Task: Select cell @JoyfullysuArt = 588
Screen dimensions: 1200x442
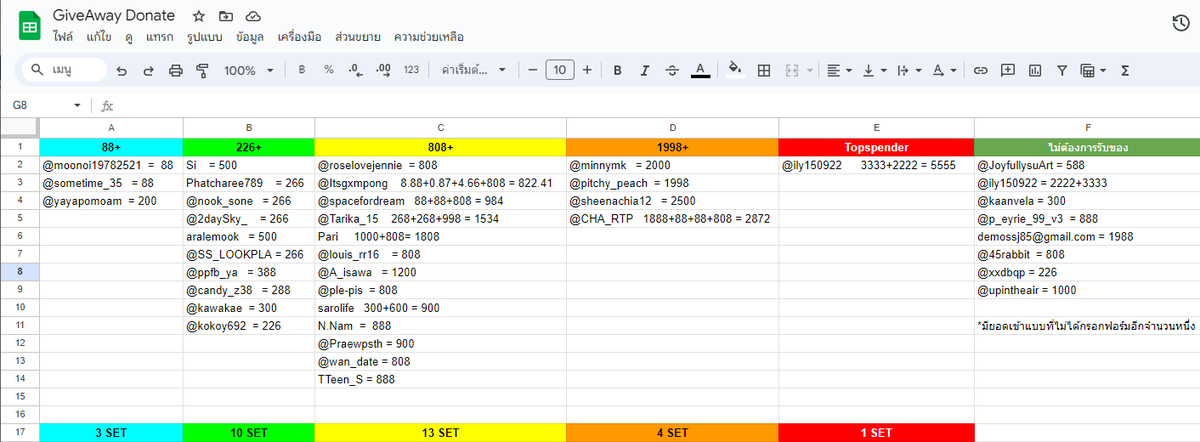Action: click(x=1087, y=165)
